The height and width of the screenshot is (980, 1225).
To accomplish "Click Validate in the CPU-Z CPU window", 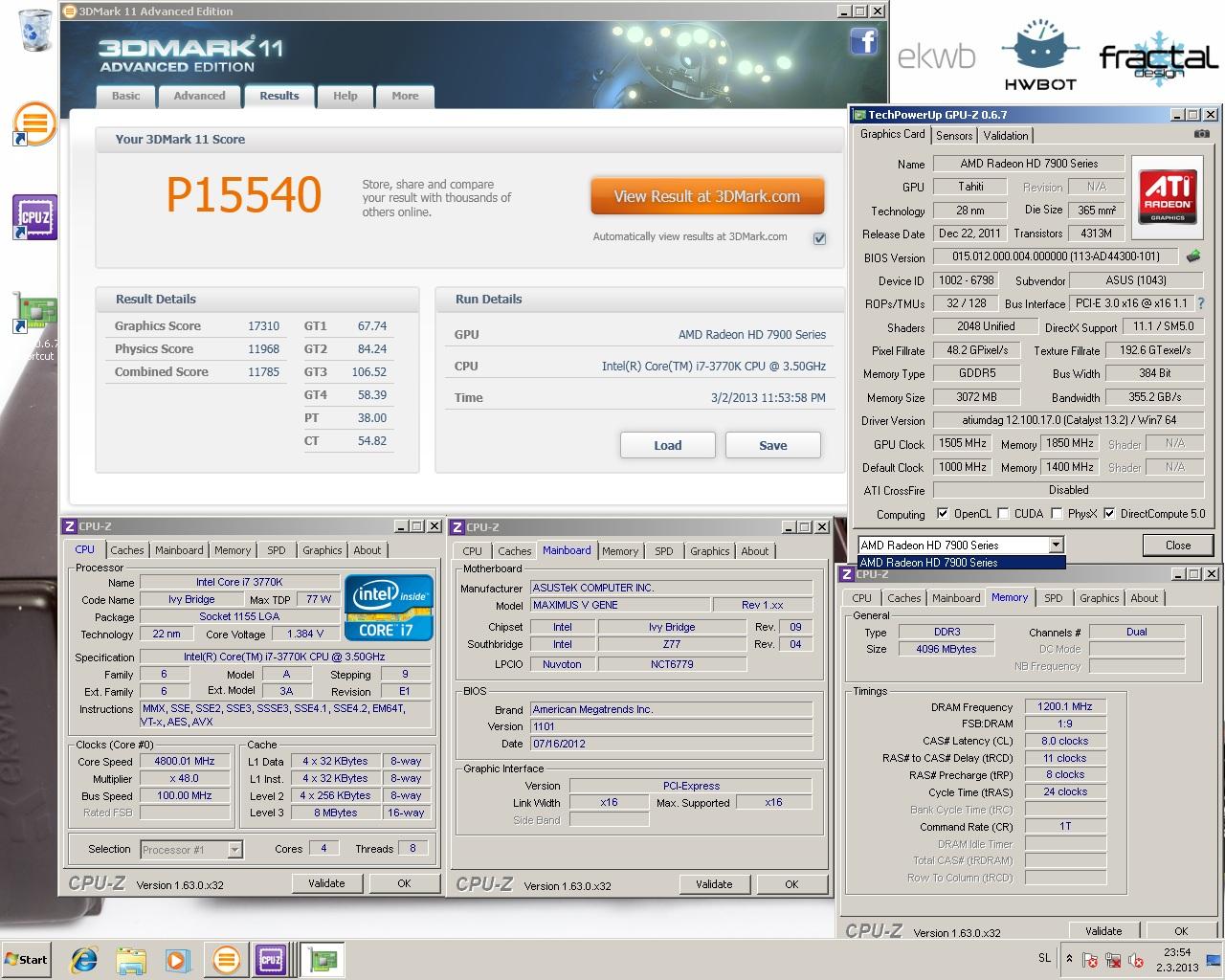I will pyautogui.click(x=326, y=883).
